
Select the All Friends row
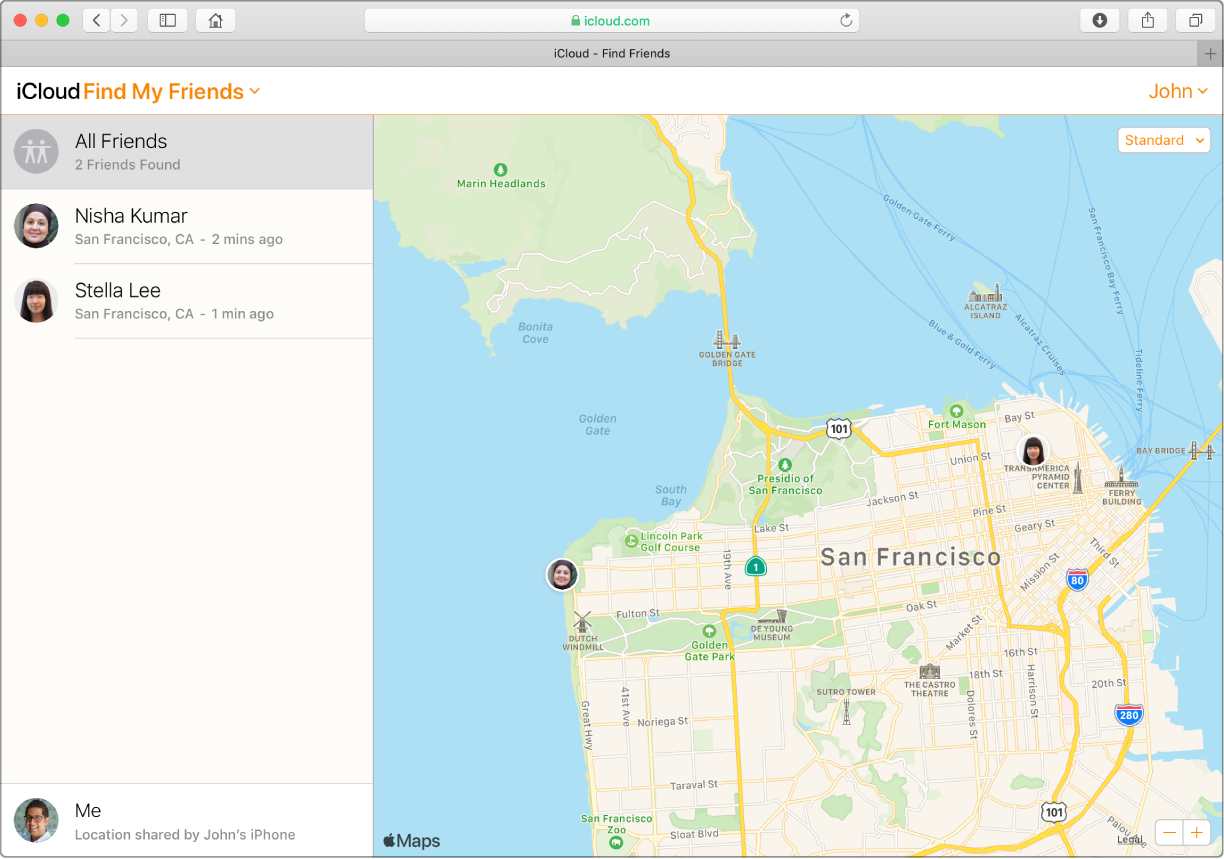pyautogui.click(x=187, y=152)
